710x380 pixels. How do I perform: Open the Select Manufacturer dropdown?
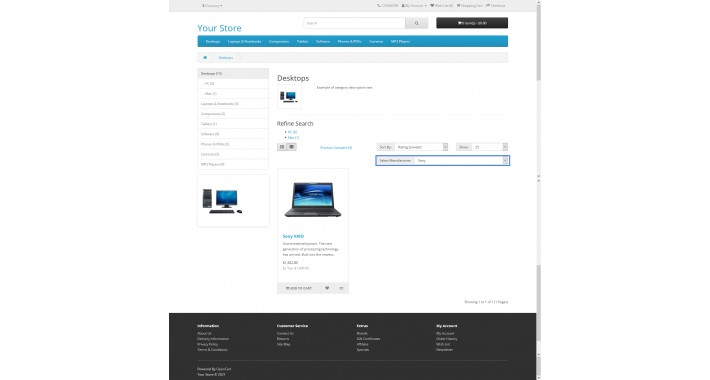(461, 160)
